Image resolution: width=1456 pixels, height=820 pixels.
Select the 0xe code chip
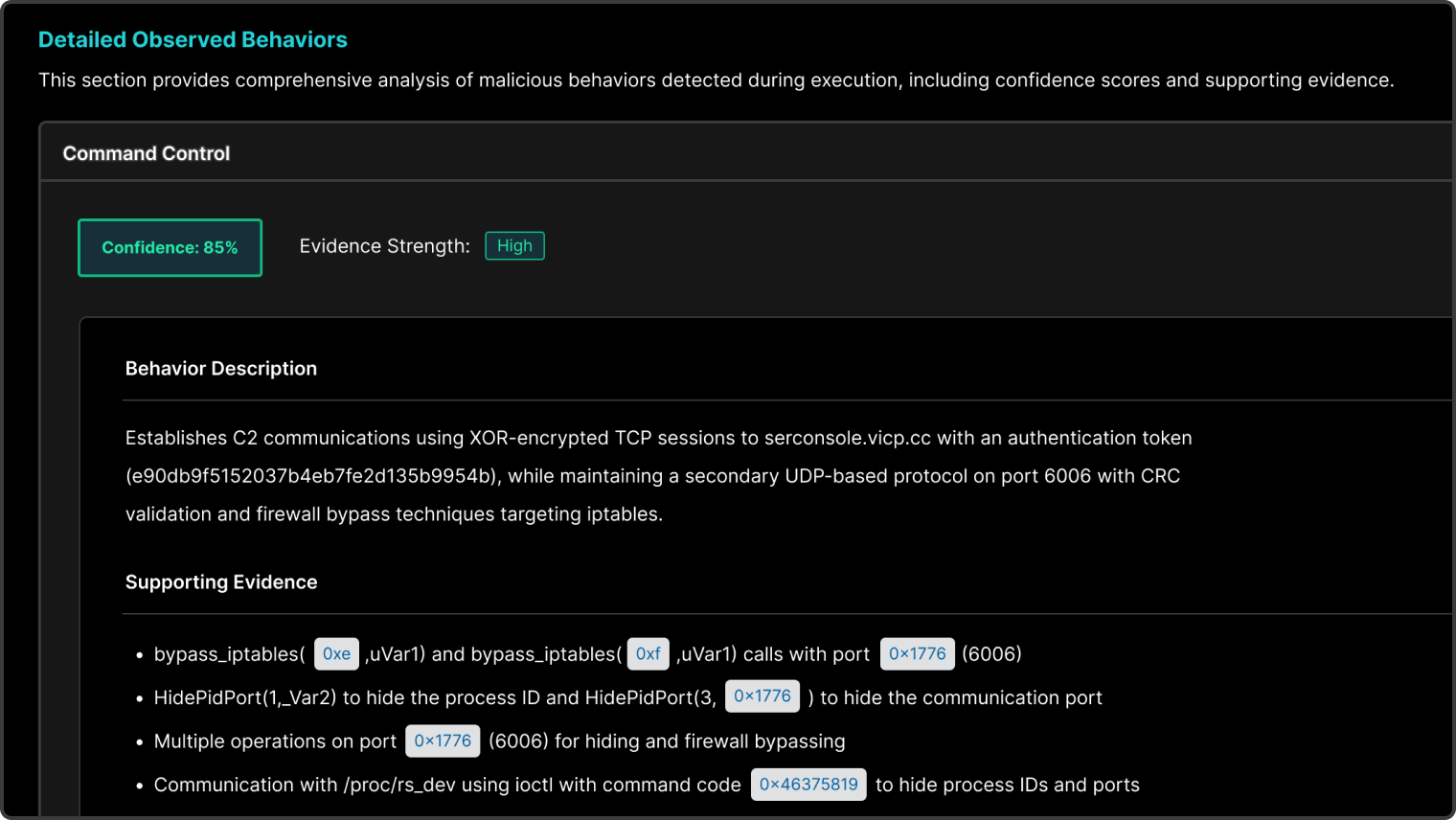[x=336, y=654]
